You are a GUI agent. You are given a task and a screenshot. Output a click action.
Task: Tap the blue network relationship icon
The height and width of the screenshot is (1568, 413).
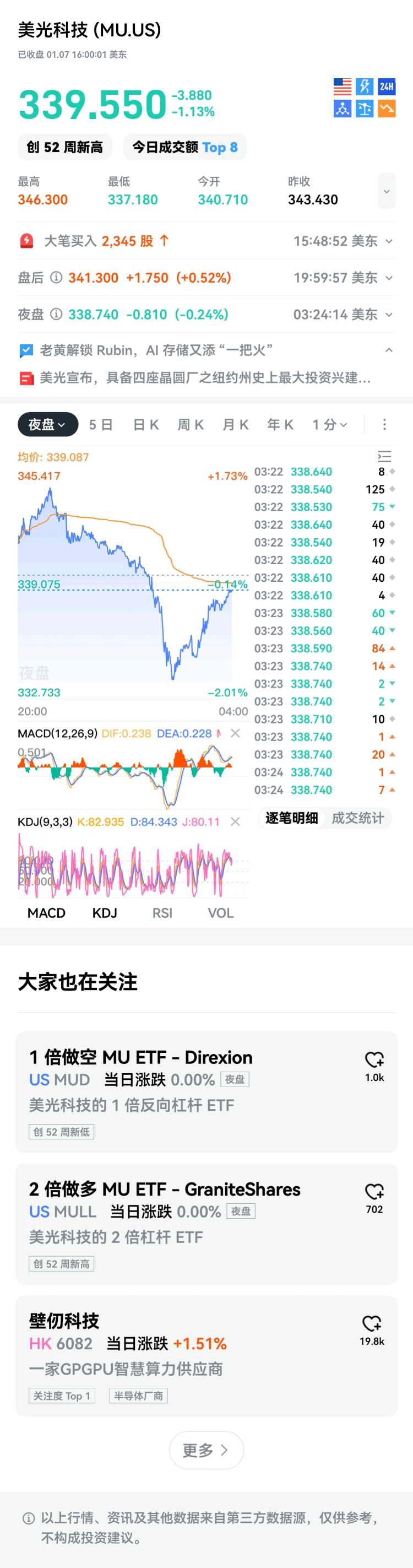(343, 109)
